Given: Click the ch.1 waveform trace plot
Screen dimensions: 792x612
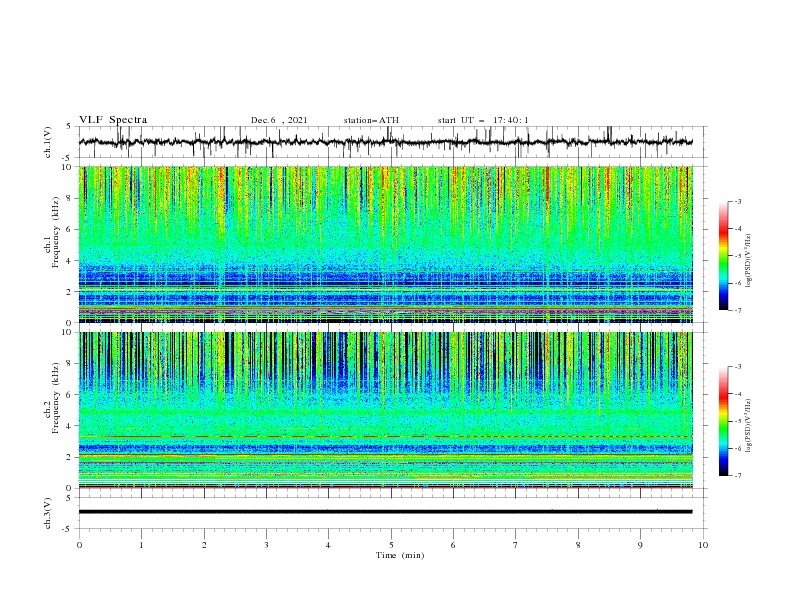Looking at the screenshot, I should click(385, 142).
